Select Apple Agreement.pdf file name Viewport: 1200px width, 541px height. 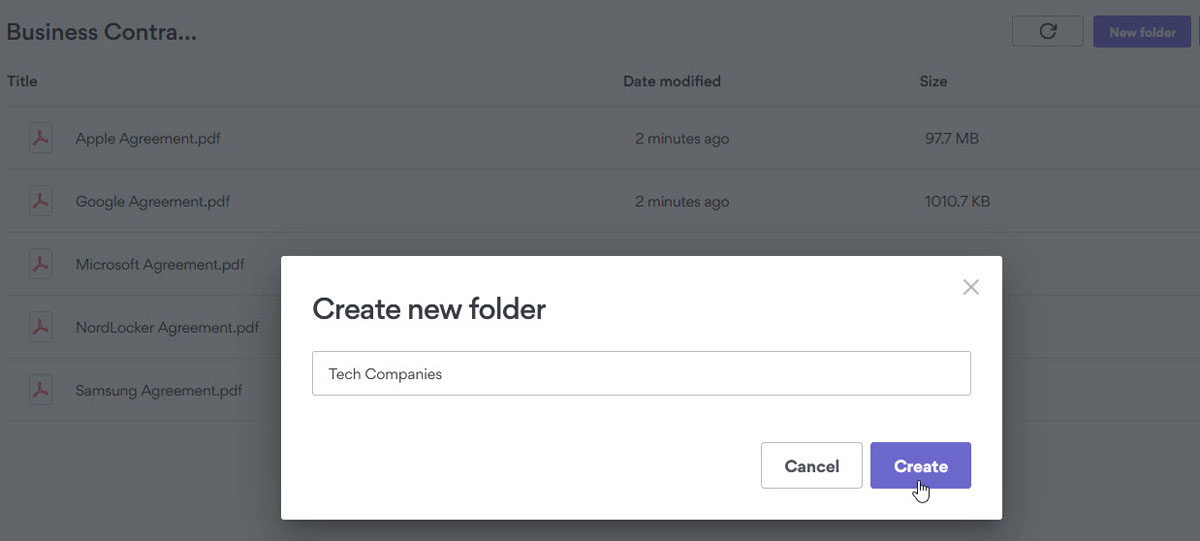coord(148,139)
